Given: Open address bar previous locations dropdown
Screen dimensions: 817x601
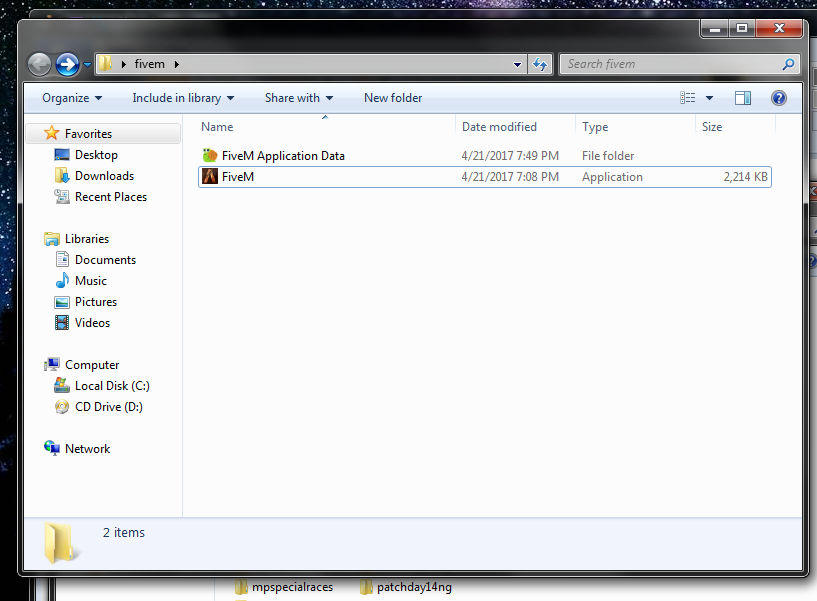Looking at the screenshot, I should [517, 65].
